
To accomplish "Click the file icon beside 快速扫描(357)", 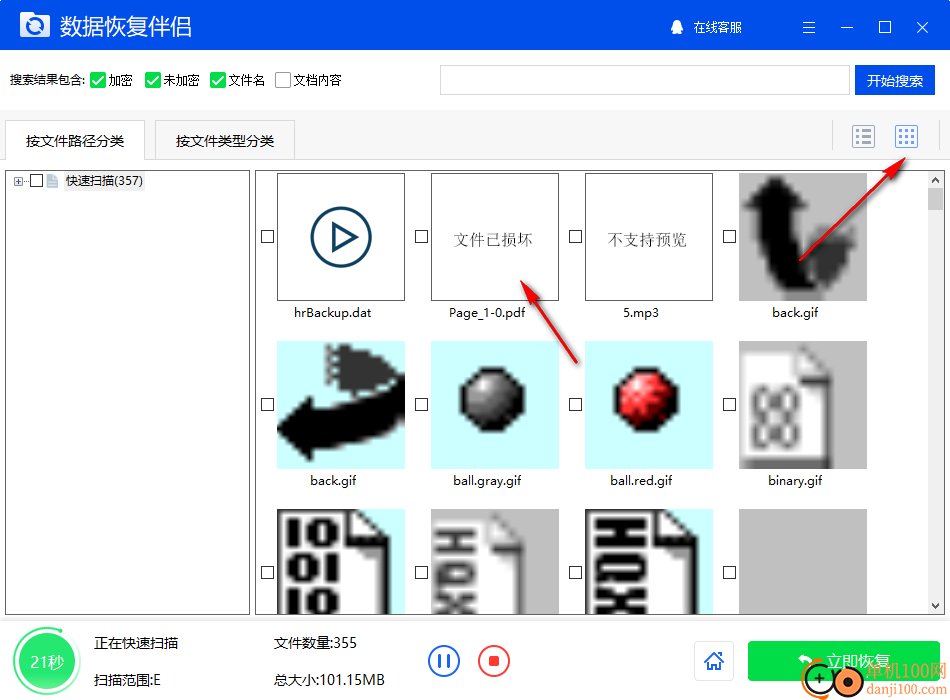I will point(53,181).
